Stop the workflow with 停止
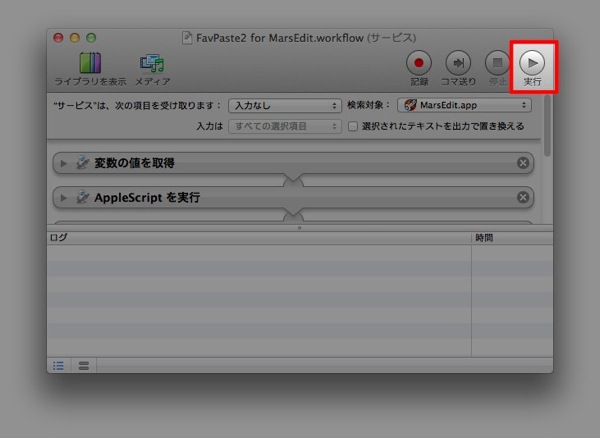600x438 pixels. tap(497, 68)
